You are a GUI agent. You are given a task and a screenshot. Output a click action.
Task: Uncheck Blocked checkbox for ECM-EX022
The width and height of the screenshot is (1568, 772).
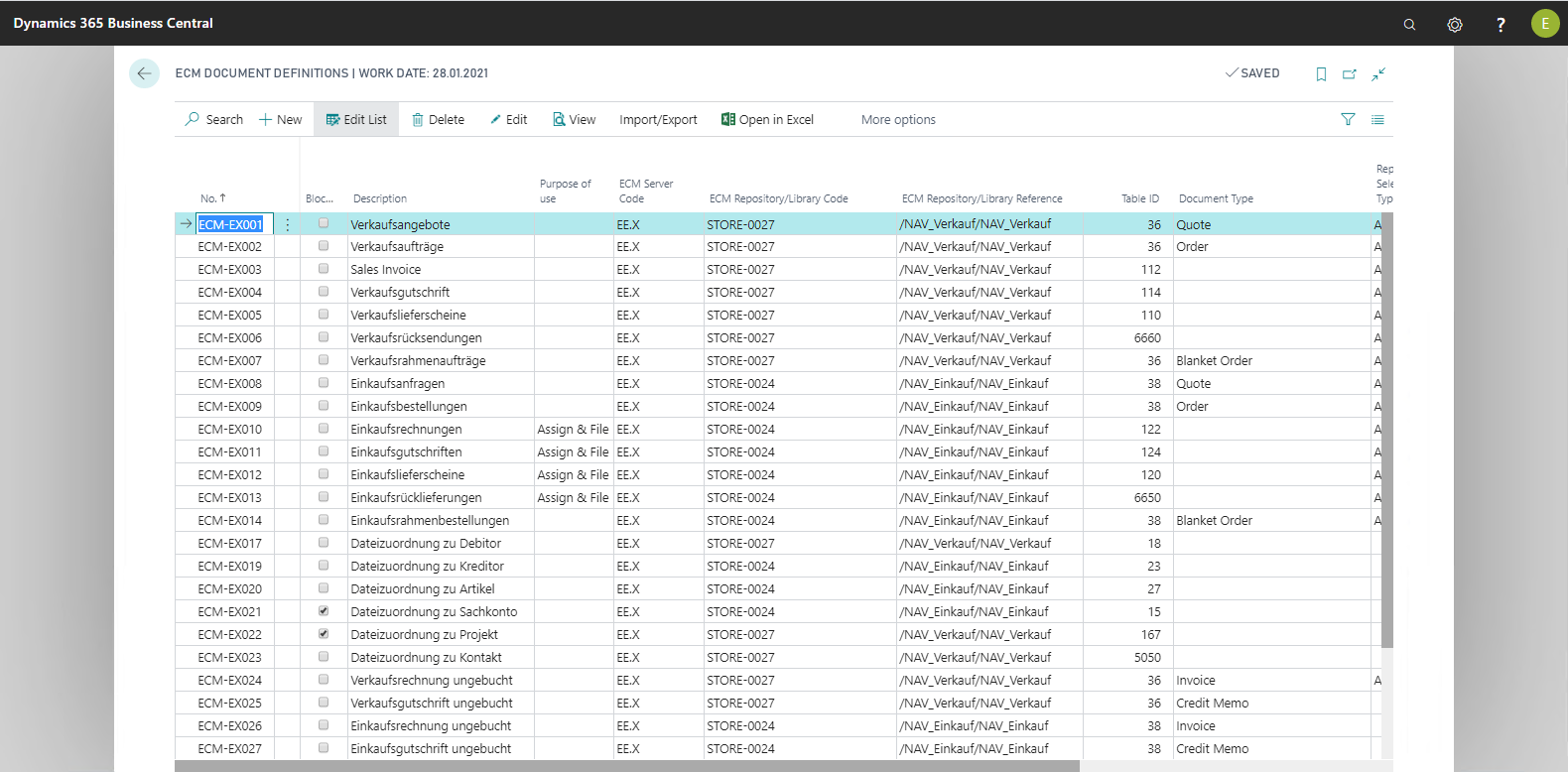click(324, 634)
